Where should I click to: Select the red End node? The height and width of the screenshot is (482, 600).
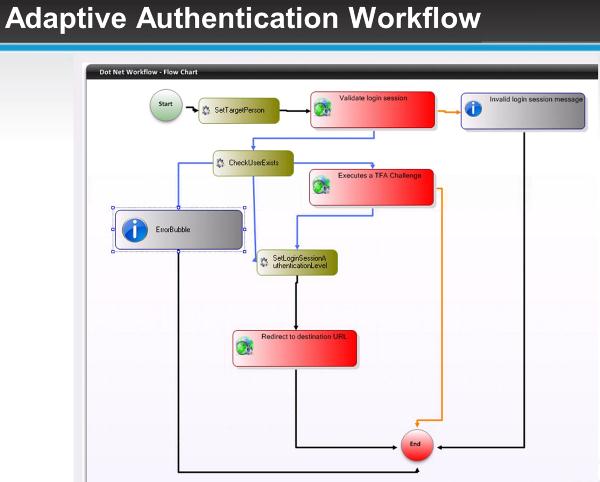pos(417,445)
